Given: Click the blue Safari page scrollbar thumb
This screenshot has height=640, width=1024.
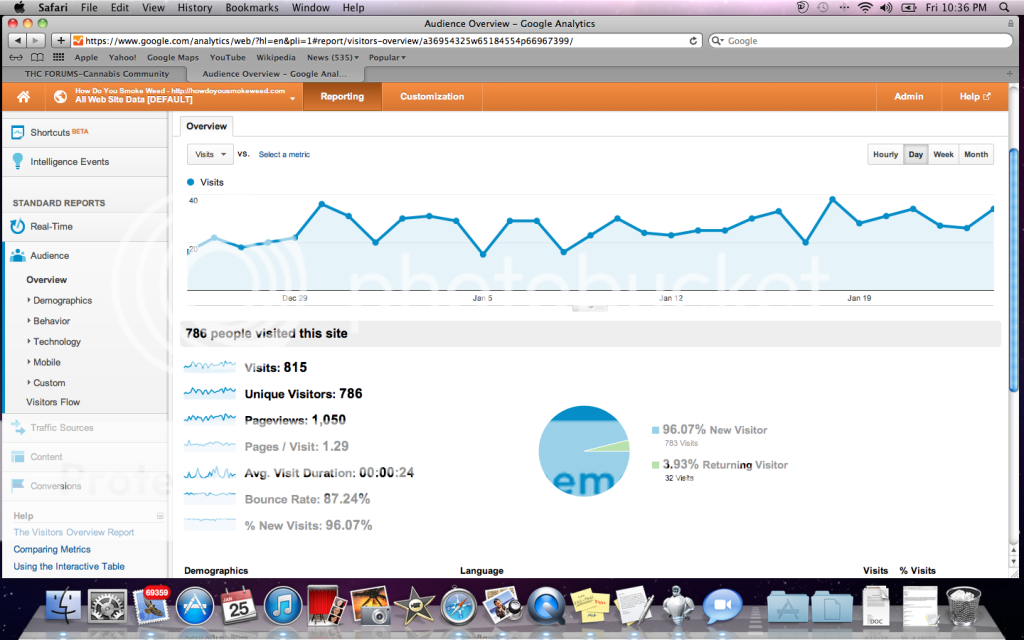Looking at the screenshot, I should (x=1014, y=270).
